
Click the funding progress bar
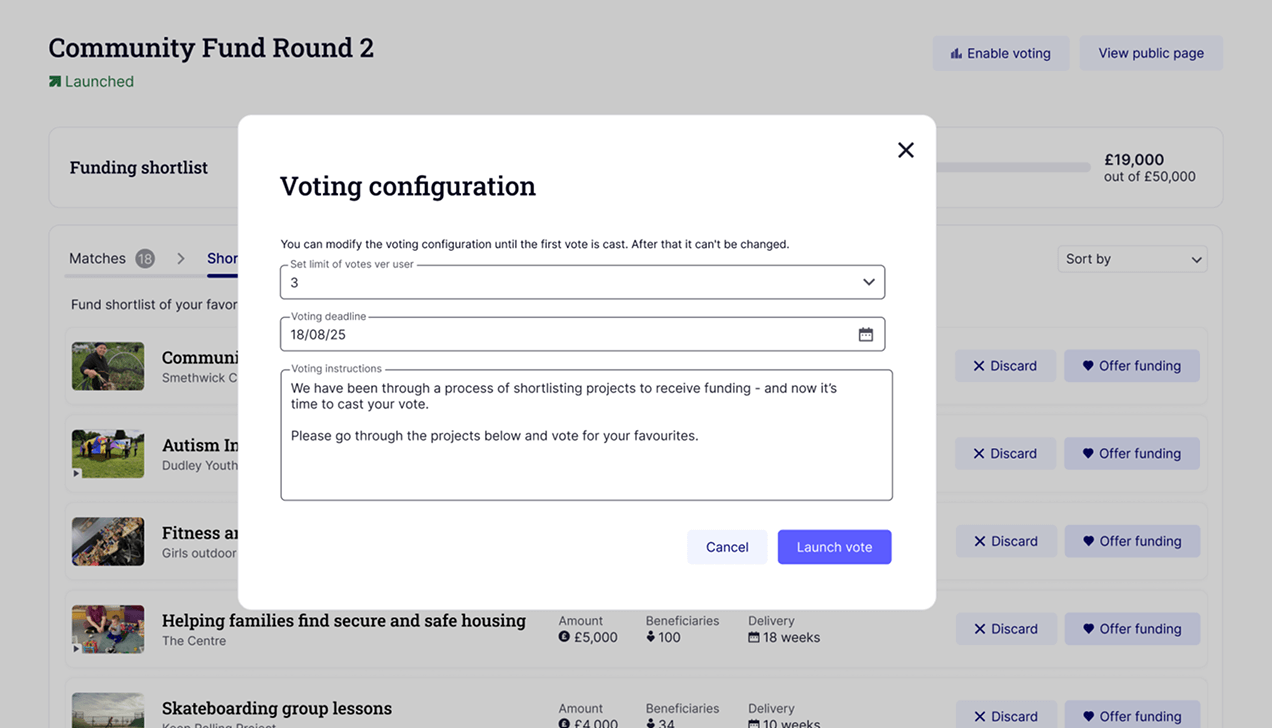[1012, 168]
